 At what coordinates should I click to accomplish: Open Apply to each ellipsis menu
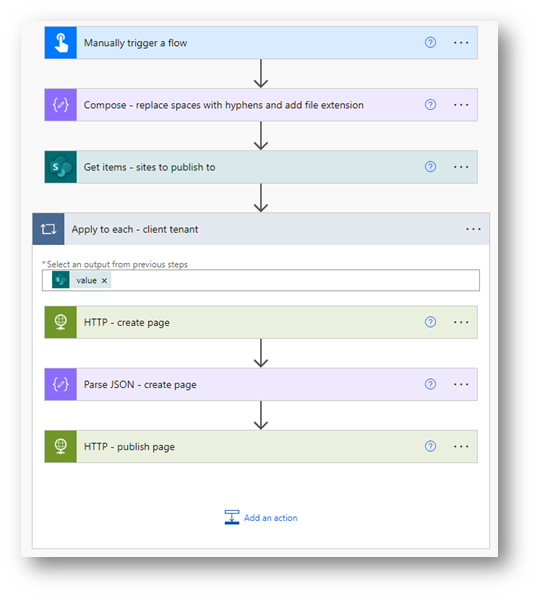pos(473,229)
